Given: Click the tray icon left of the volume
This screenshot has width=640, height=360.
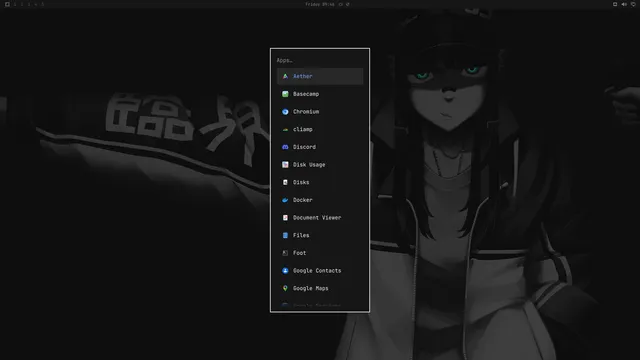Looking at the screenshot, I should coord(615,4).
